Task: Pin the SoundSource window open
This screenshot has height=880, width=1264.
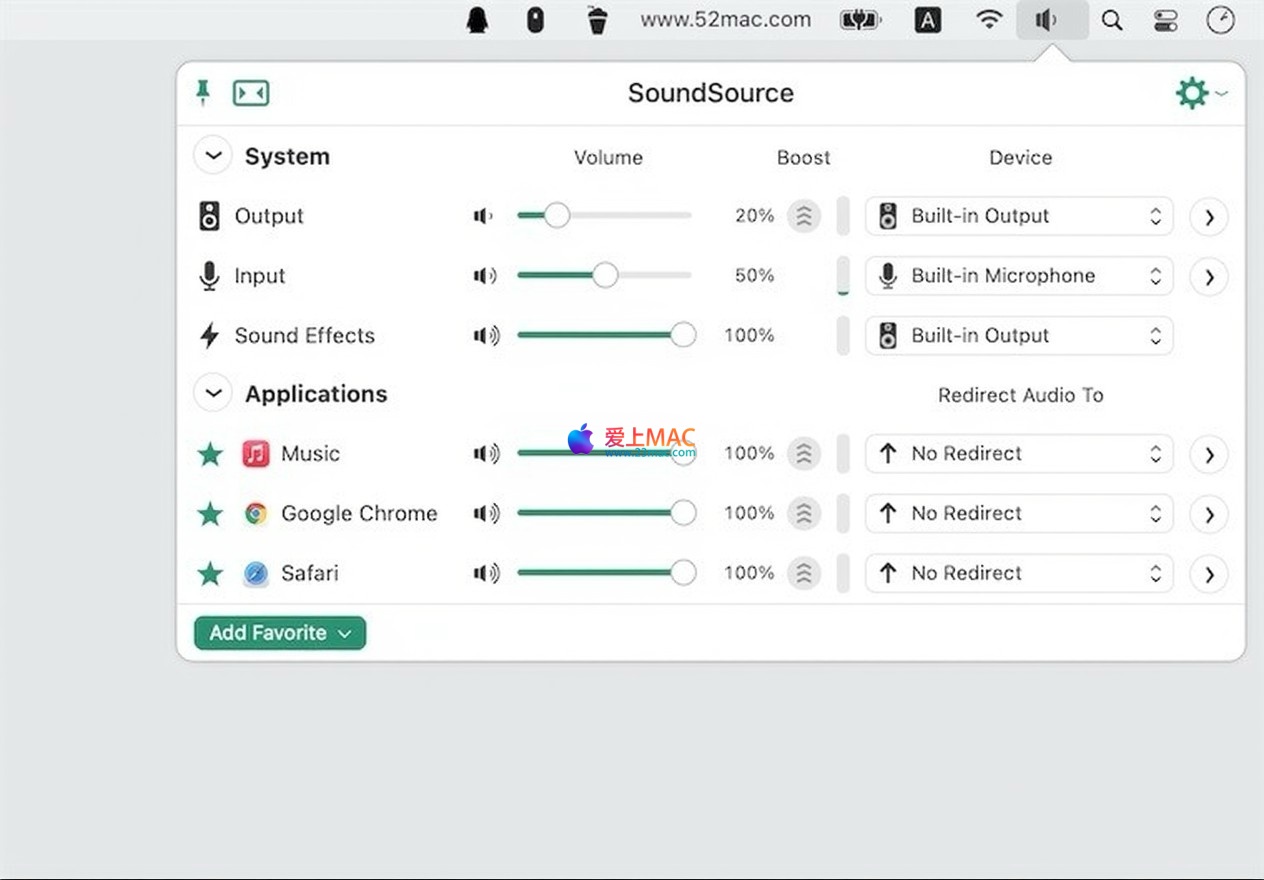Action: (203, 93)
